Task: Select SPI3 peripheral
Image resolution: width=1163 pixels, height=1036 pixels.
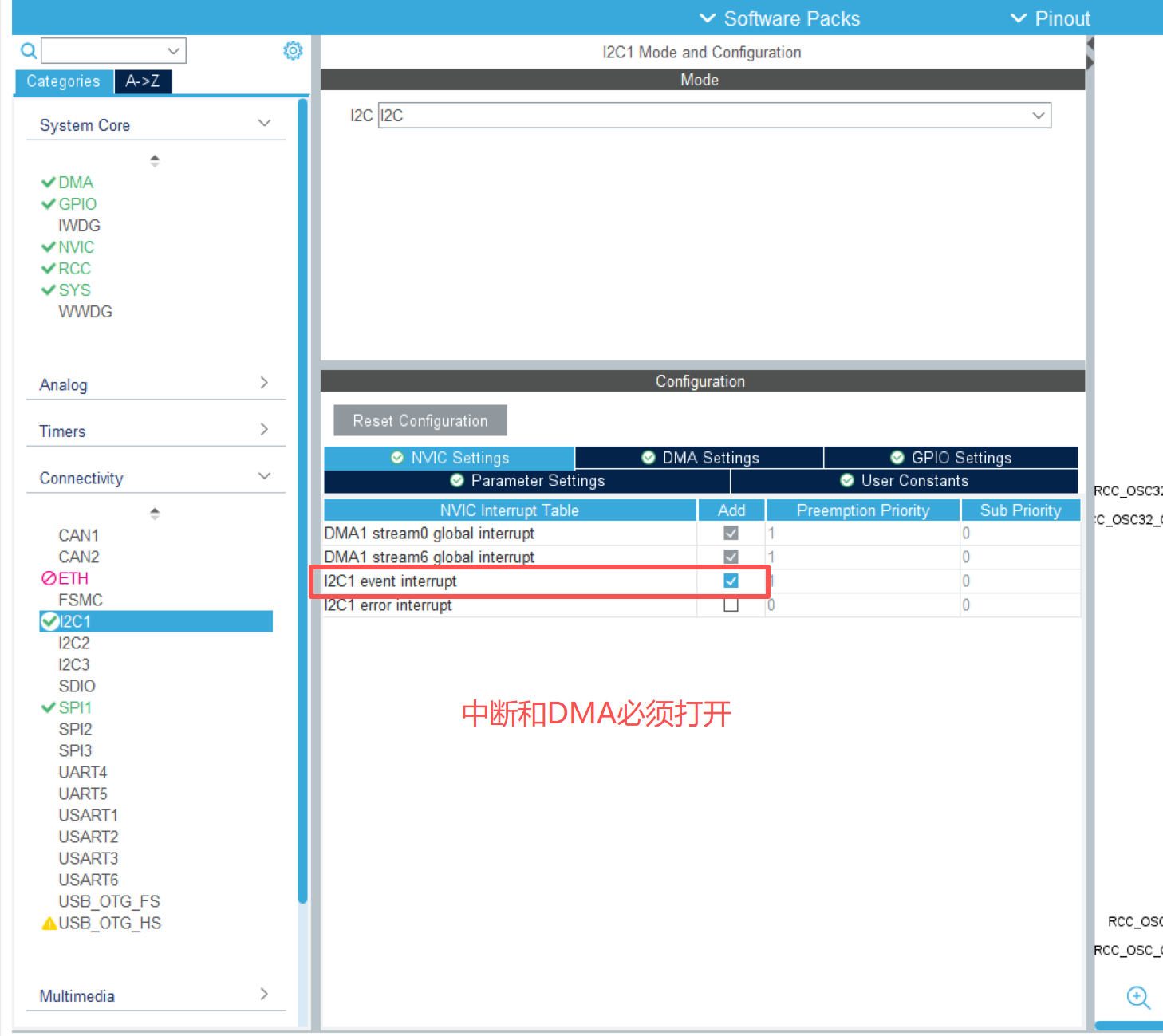Action: pyautogui.click(x=75, y=750)
